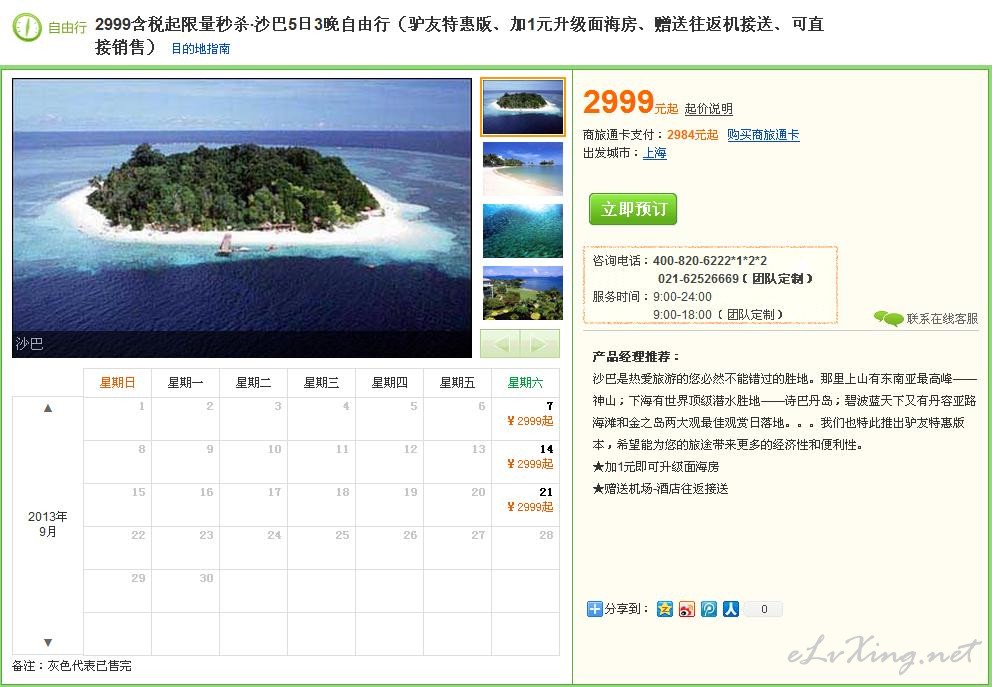Open the 目的地指南 link

pos(201,49)
